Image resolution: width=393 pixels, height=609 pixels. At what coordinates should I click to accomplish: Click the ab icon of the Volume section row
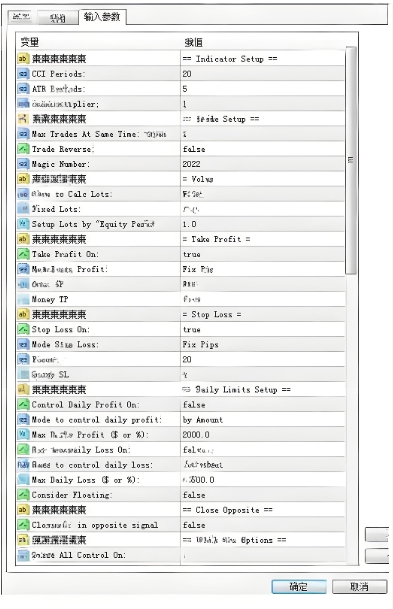(23, 179)
